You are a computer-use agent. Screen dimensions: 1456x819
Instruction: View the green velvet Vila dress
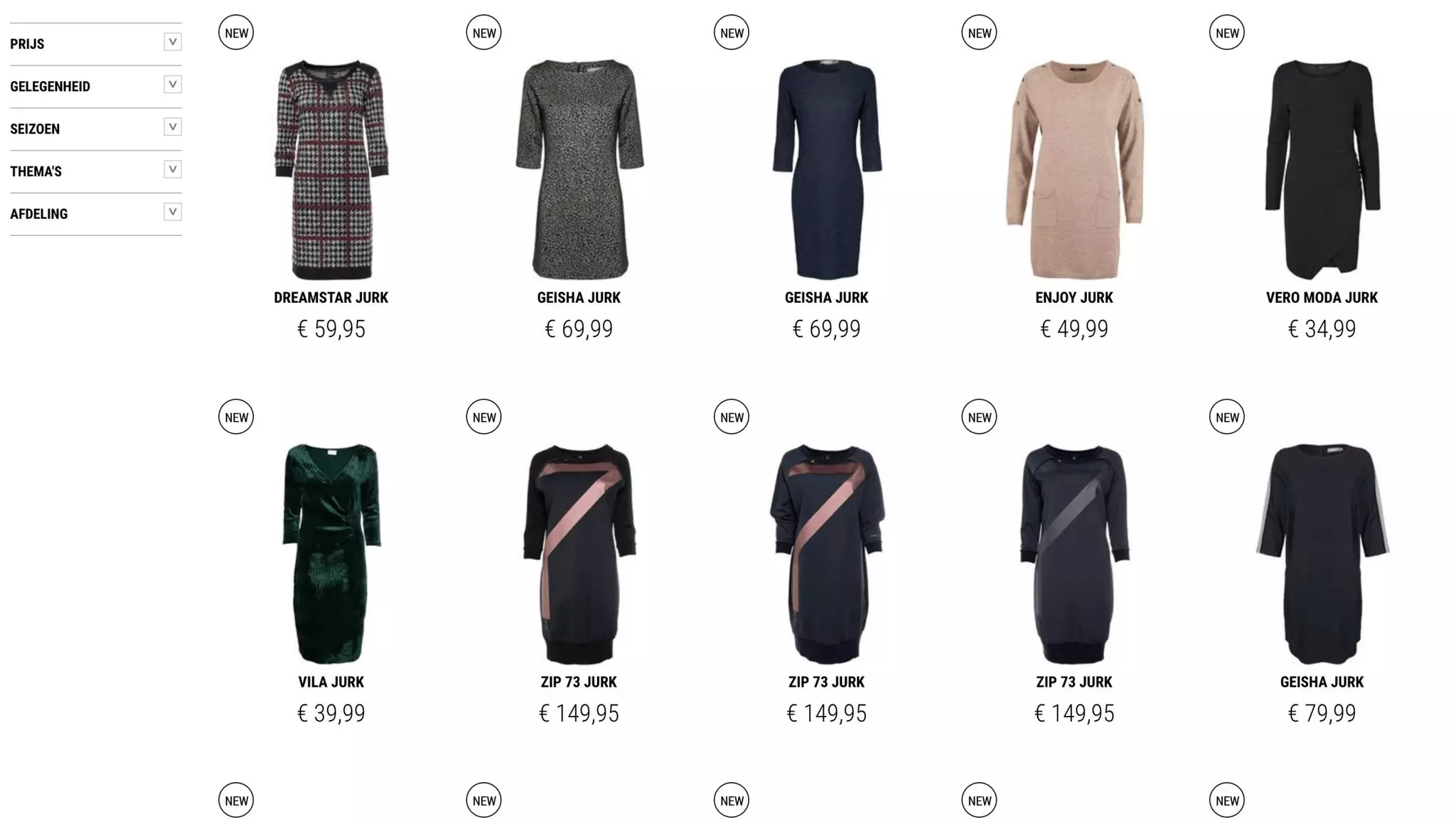click(331, 553)
